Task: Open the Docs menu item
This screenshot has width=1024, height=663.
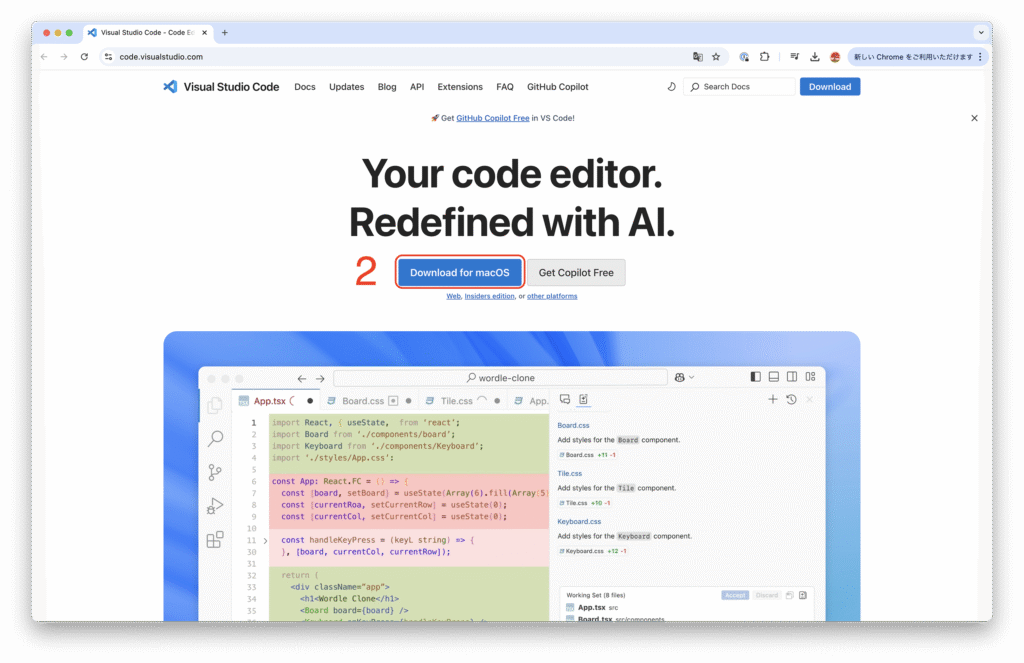Action: [x=305, y=87]
